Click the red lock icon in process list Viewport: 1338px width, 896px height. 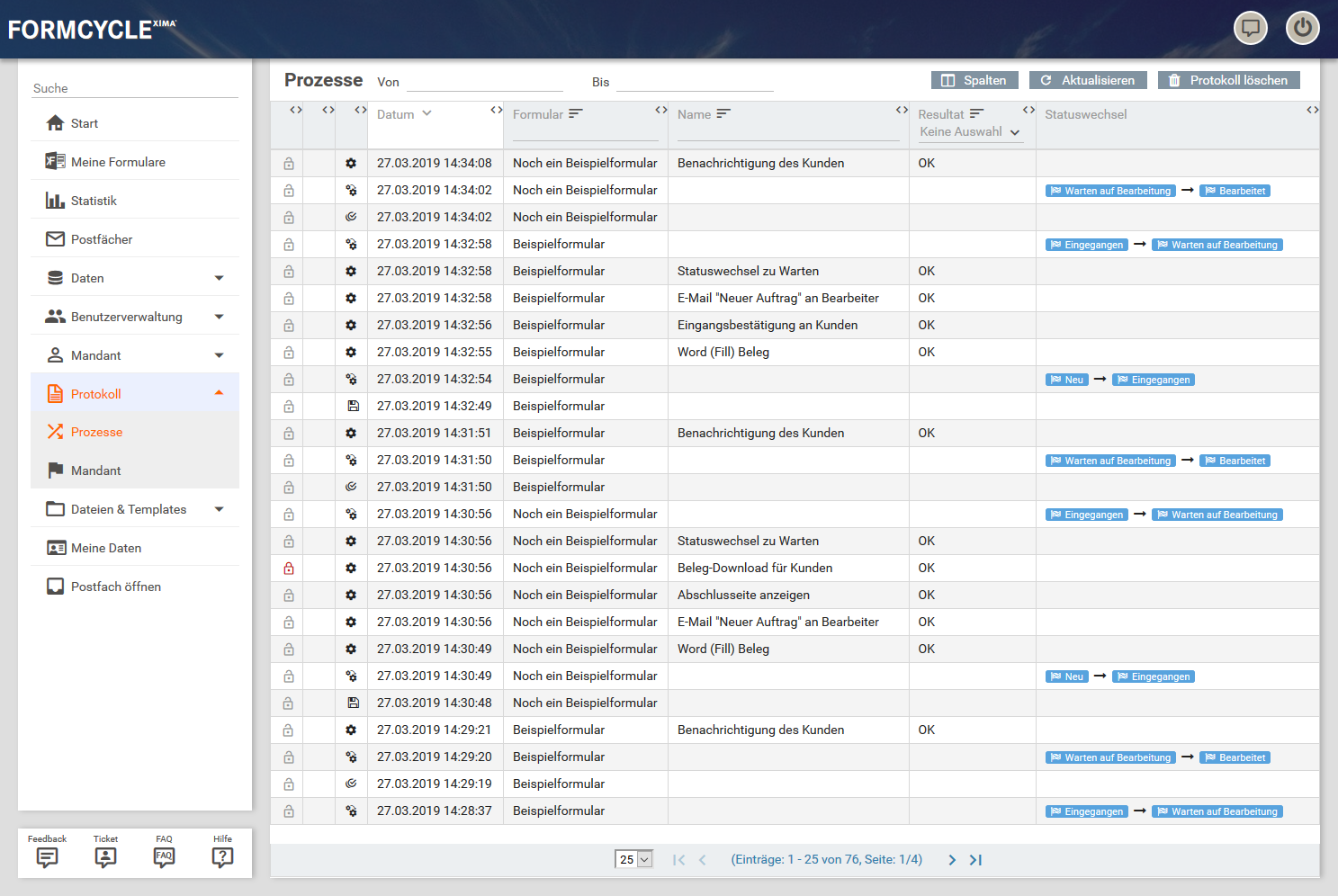[289, 569]
